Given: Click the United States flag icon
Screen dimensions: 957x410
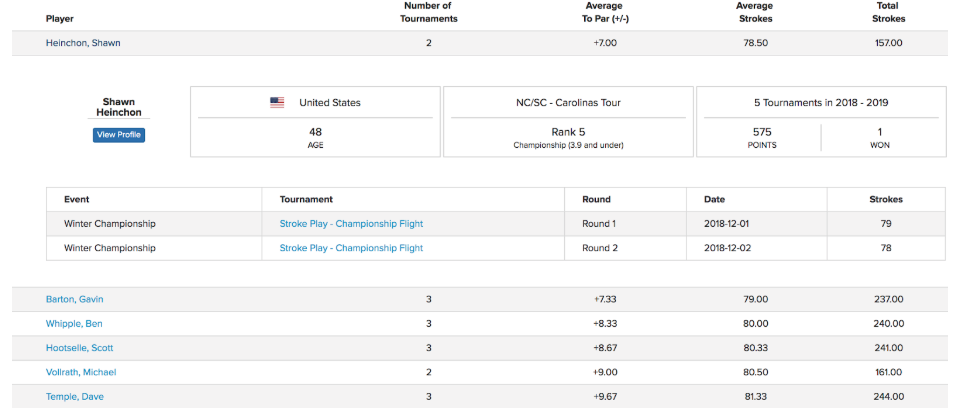Looking at the screenshot, I should (277, 102).
